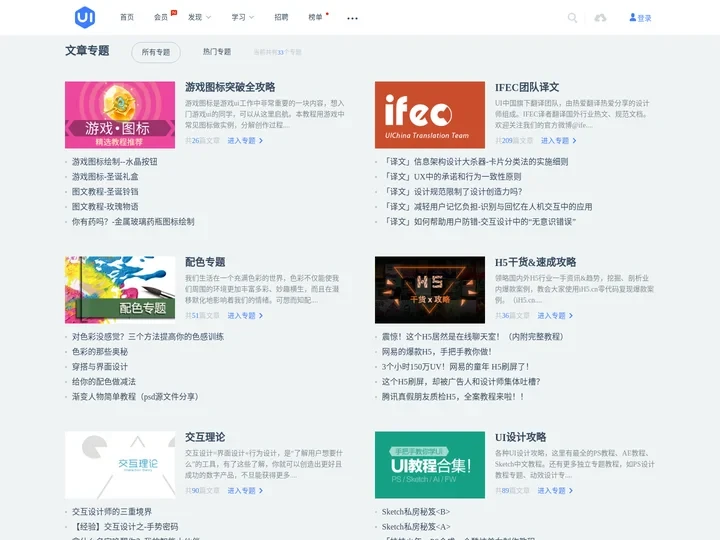Open 会员 in navigation
Screen dimensions: 720x540
(161, 17)
